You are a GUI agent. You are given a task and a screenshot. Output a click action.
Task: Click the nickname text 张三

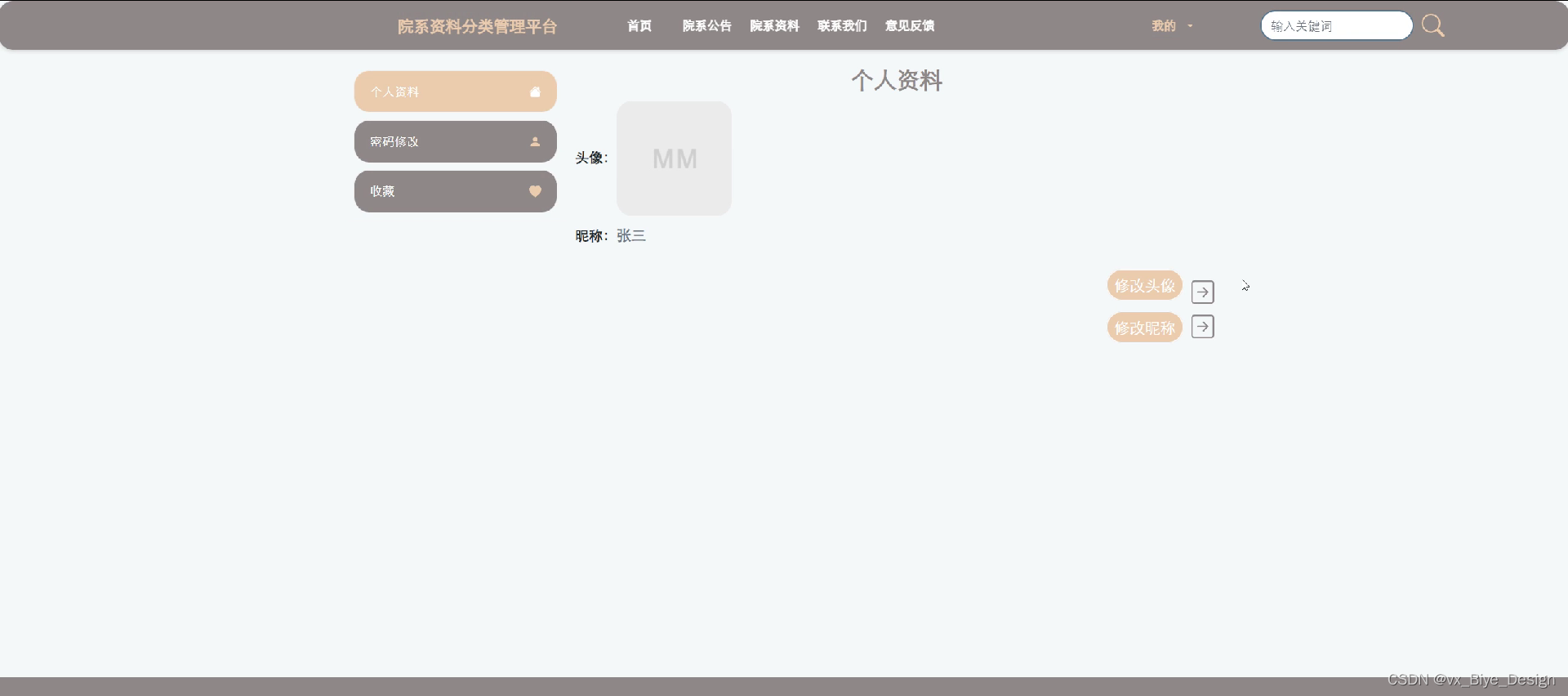click(631, 236)
